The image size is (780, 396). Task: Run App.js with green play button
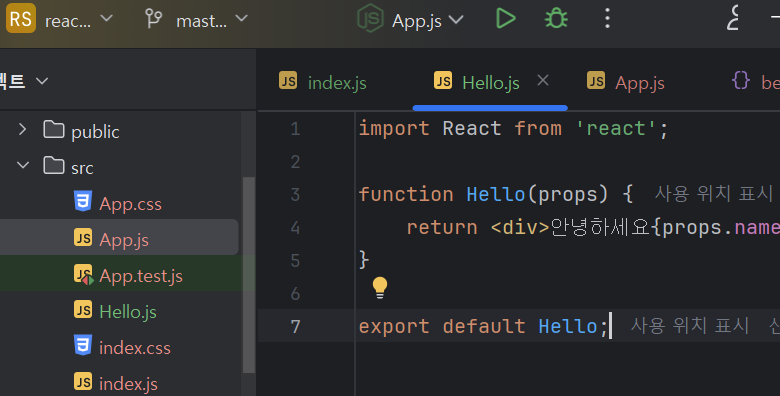[x=505, y=19]
